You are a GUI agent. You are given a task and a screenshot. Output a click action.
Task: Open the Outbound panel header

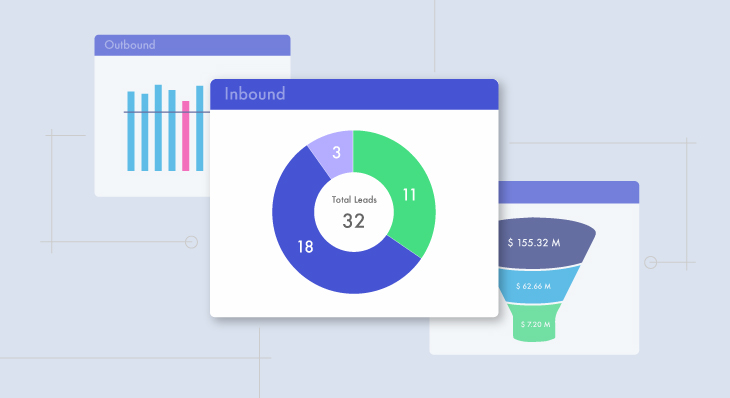pyautogui.click(x=192, y=45)
